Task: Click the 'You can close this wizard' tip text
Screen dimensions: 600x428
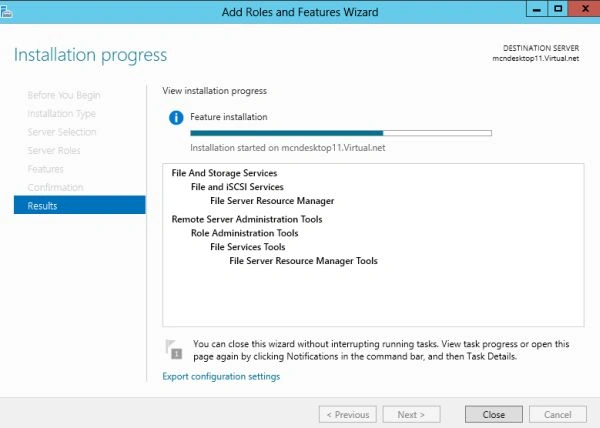Action: 381,350
